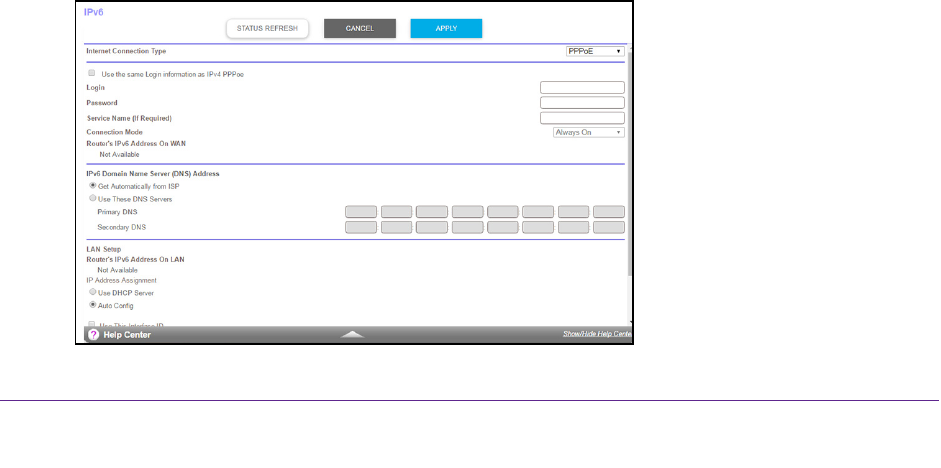Click the first Primary DNS field

coord(361,212)
